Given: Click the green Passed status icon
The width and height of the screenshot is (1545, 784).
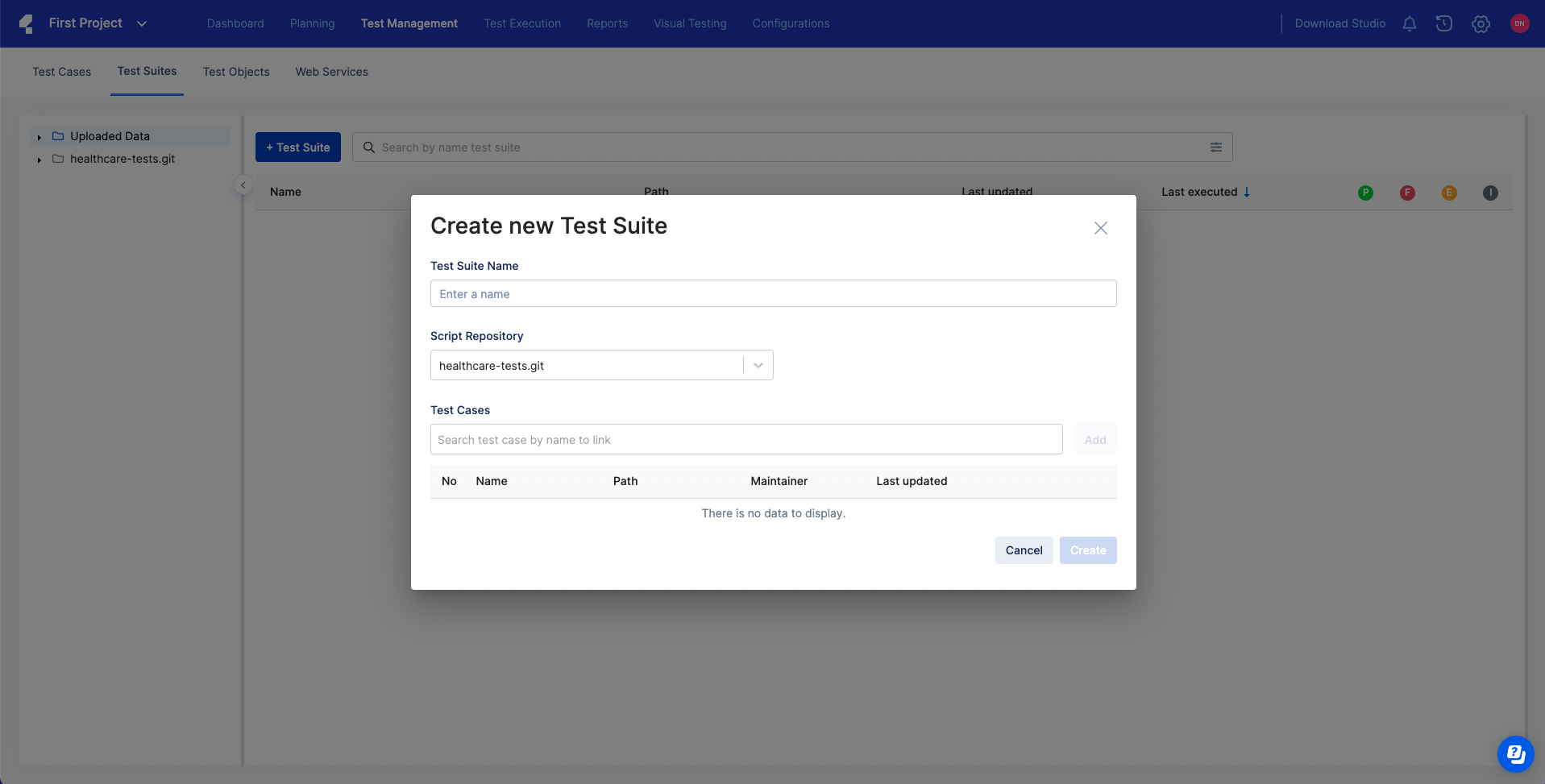Looking at the screenshot, I should [1365, 193].
